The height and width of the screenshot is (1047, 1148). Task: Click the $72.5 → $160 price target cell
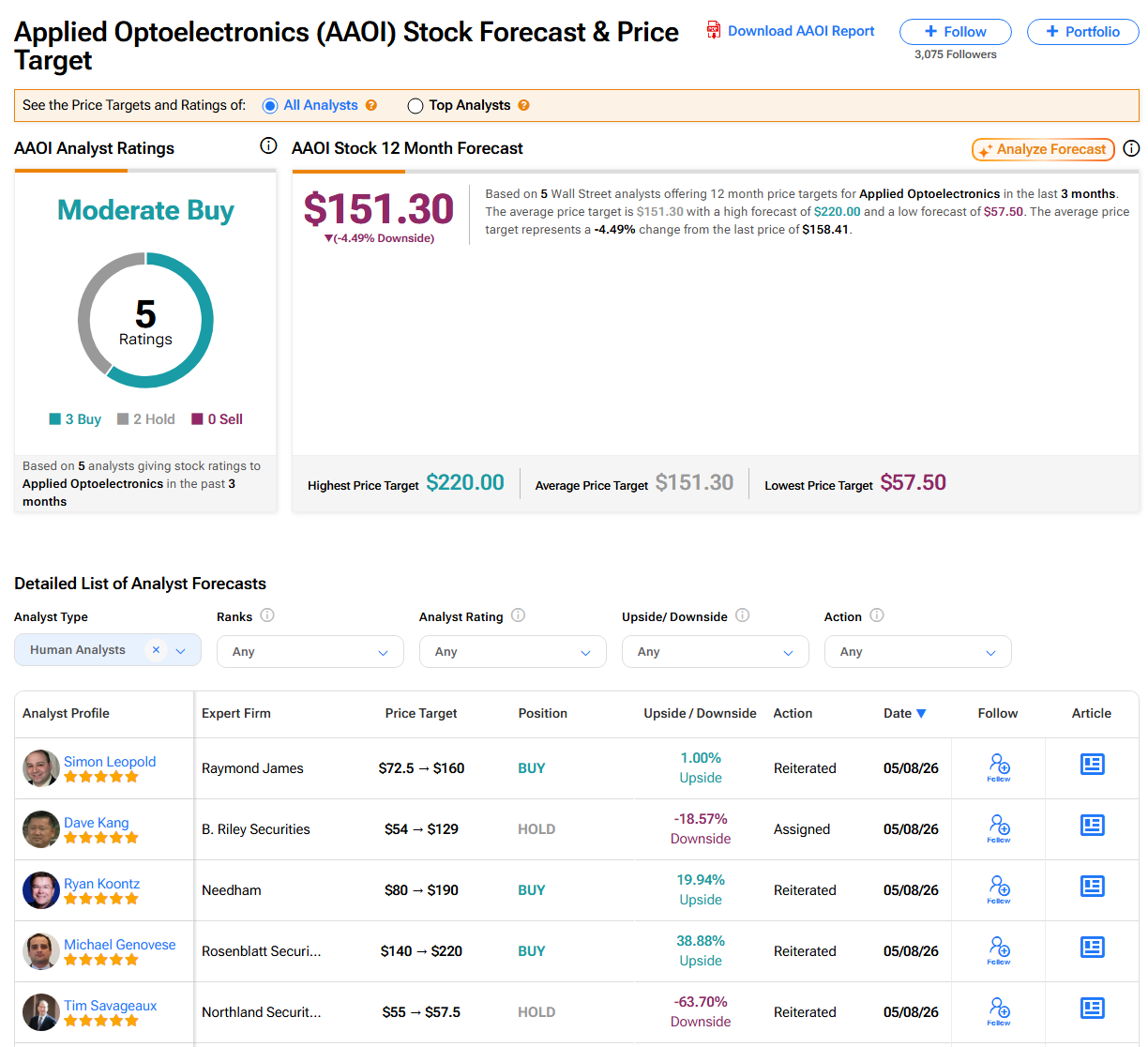tap(421, 768)
